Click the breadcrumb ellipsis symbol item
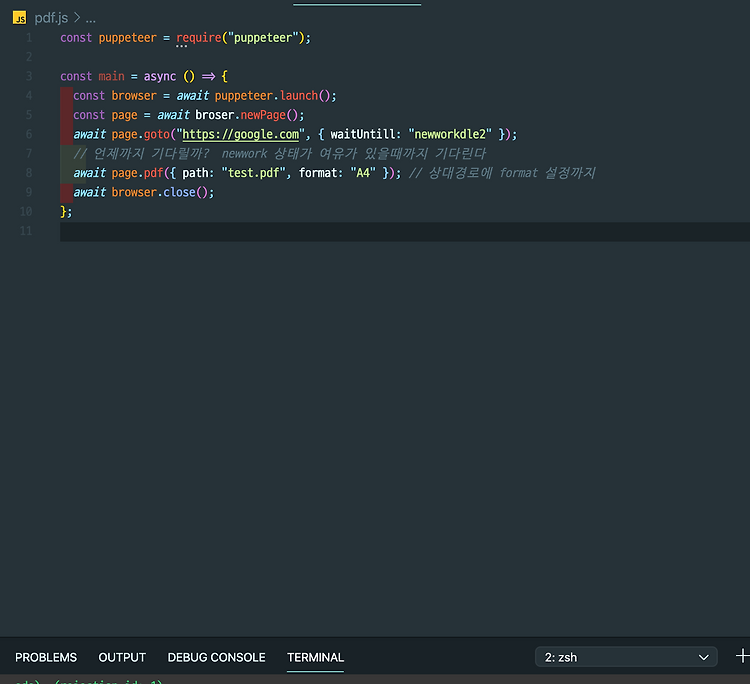The image size is (750, 684). click(90, 19)
